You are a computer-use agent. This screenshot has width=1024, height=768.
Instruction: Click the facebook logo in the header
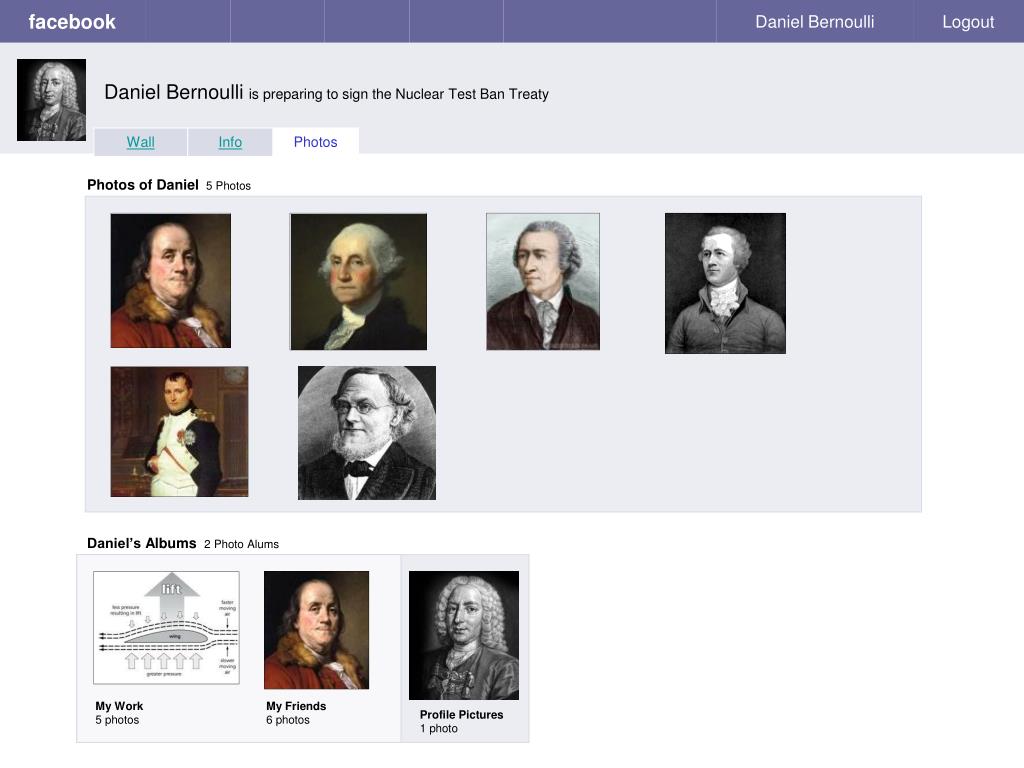point(72,22)
